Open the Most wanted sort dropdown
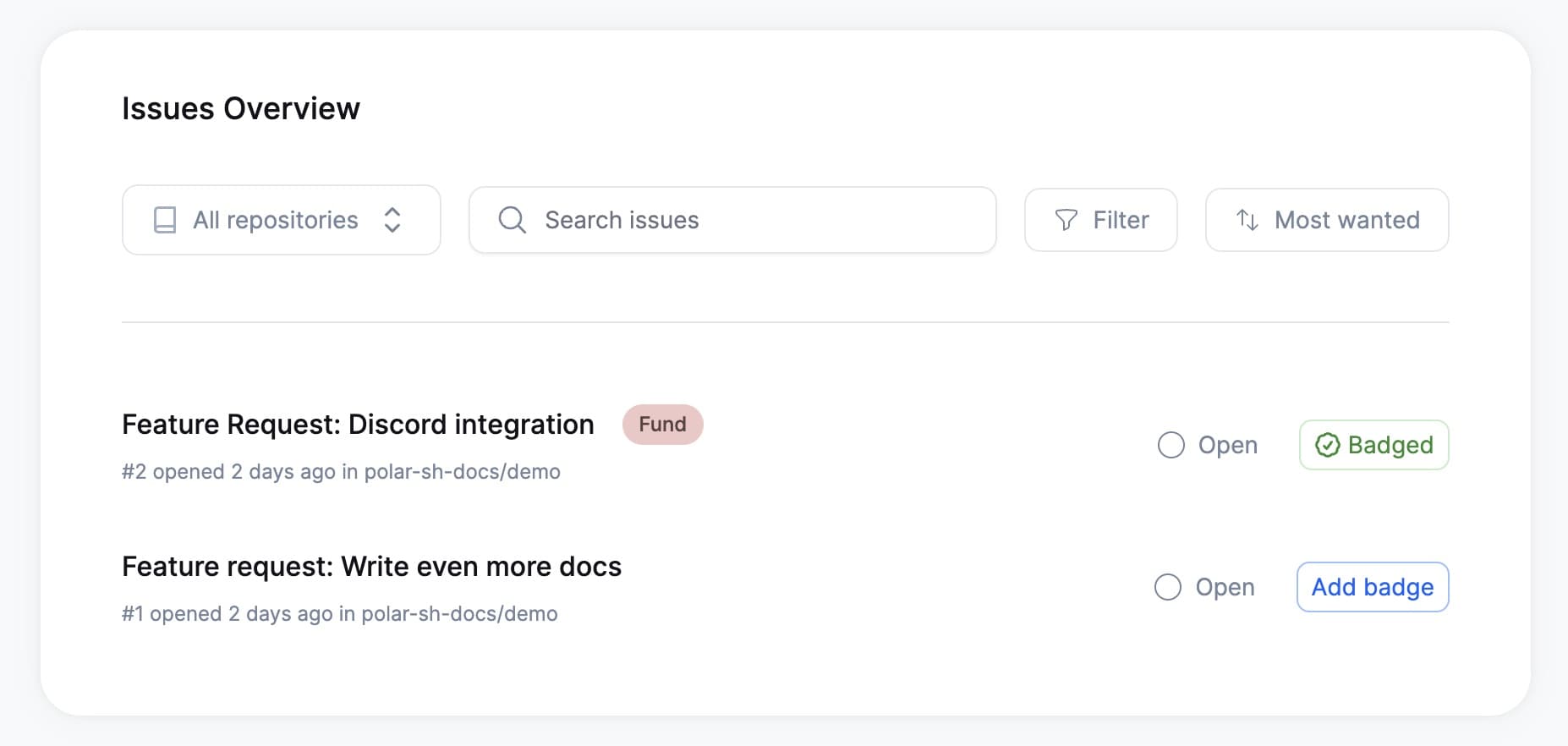The image size is (1568, 746). tap(1327, 220)
